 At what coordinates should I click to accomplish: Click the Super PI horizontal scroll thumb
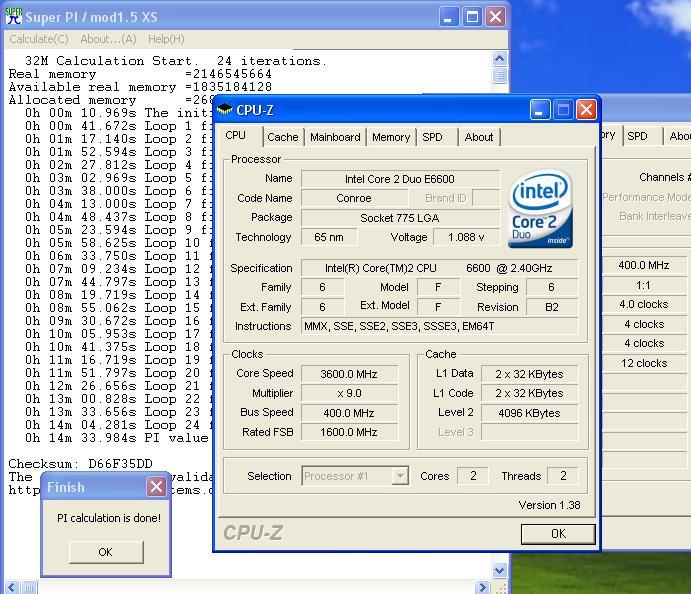coord(29,587)
